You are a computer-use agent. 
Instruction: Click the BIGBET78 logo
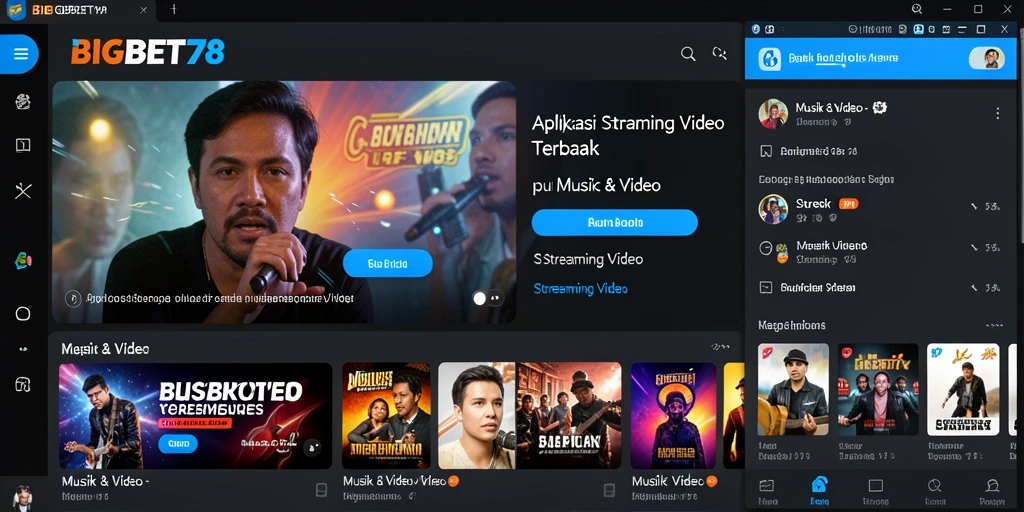(x=147, y=52)
